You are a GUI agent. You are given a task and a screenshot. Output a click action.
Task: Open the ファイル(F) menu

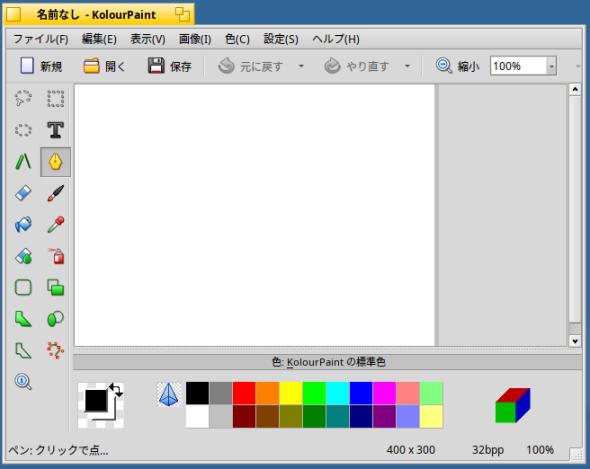[41, 39]
